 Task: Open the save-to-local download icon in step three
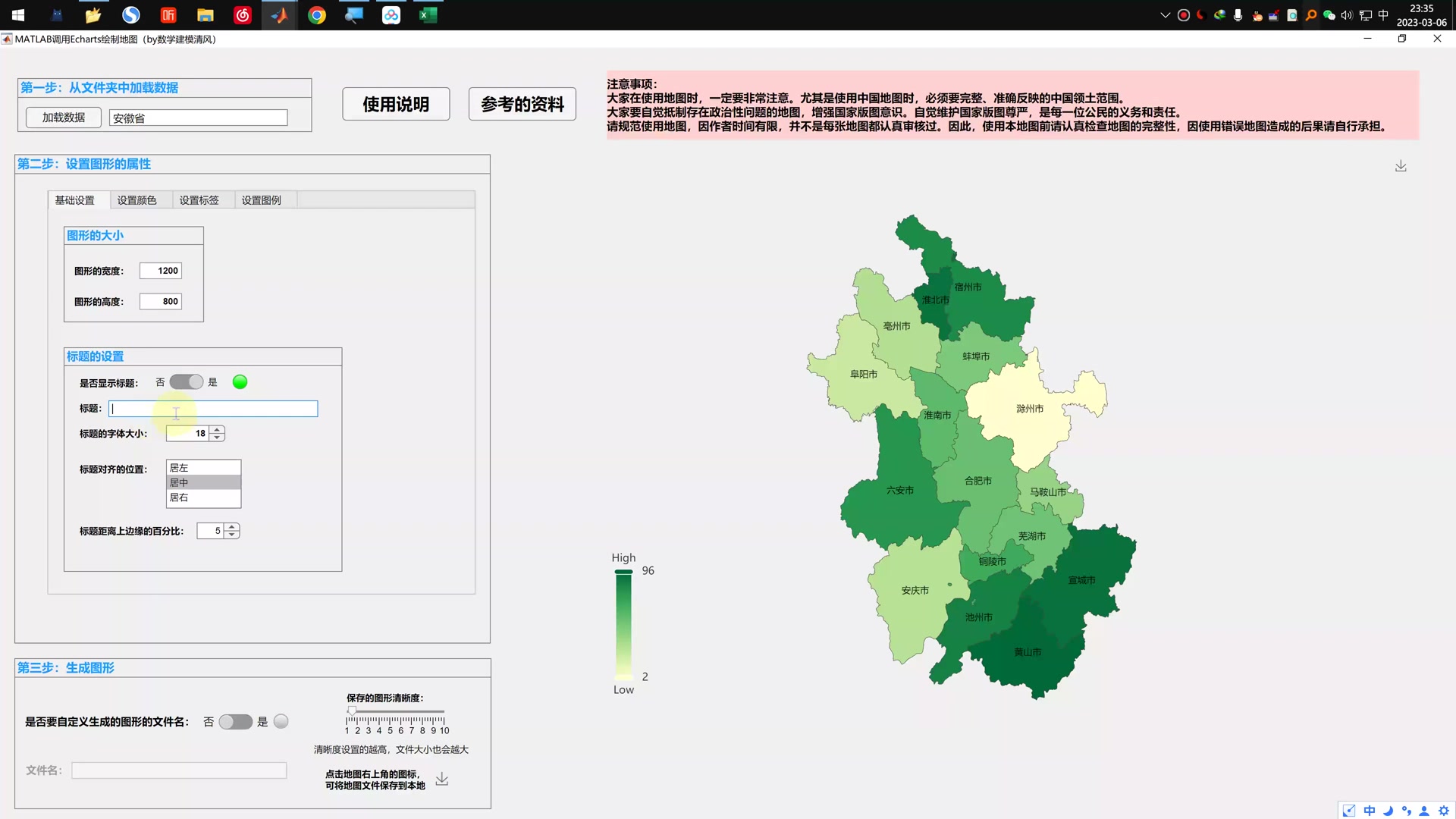(x=442, y=778)
